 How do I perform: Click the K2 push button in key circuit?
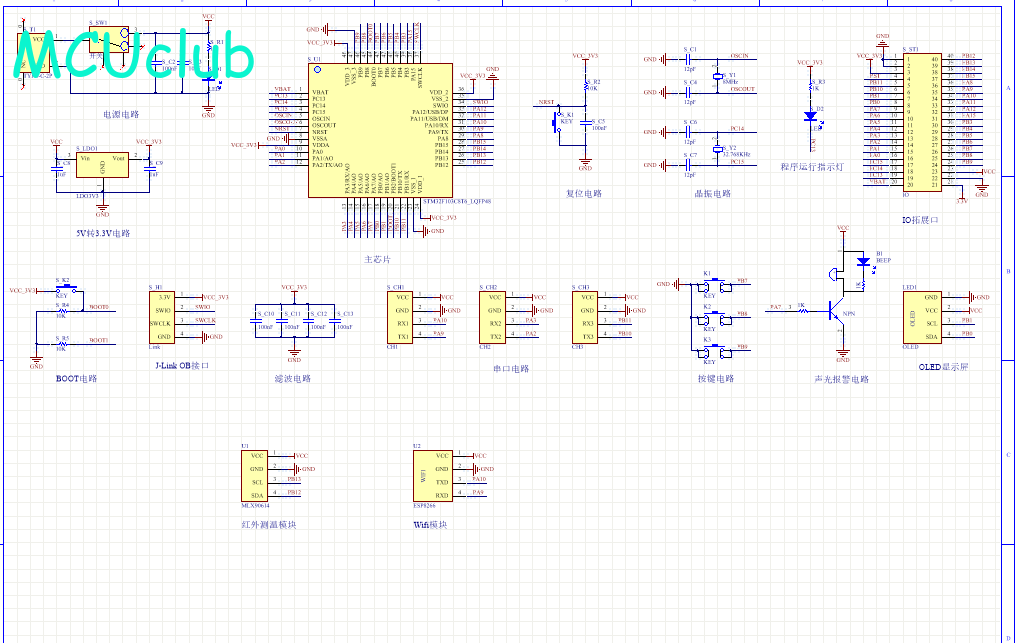(714, 317)
